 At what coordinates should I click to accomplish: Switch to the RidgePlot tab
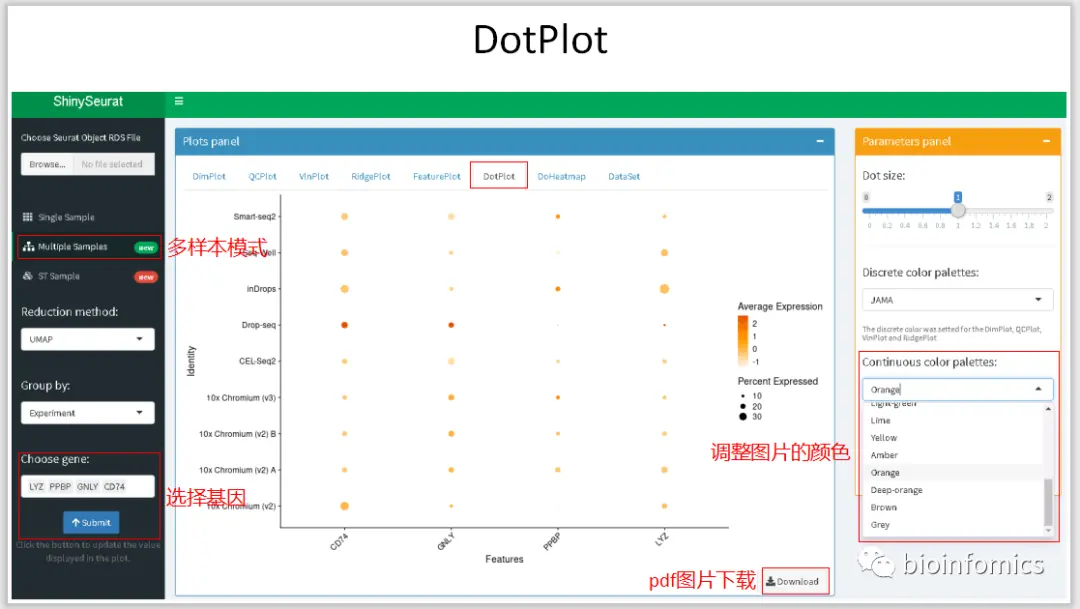371,176
